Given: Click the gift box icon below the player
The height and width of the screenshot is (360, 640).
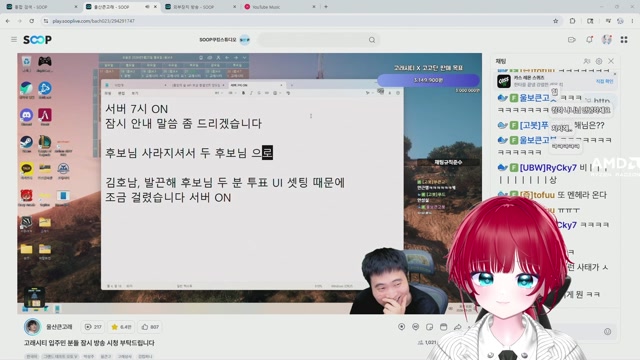Looking at the screenshot, I should [444, 327].
